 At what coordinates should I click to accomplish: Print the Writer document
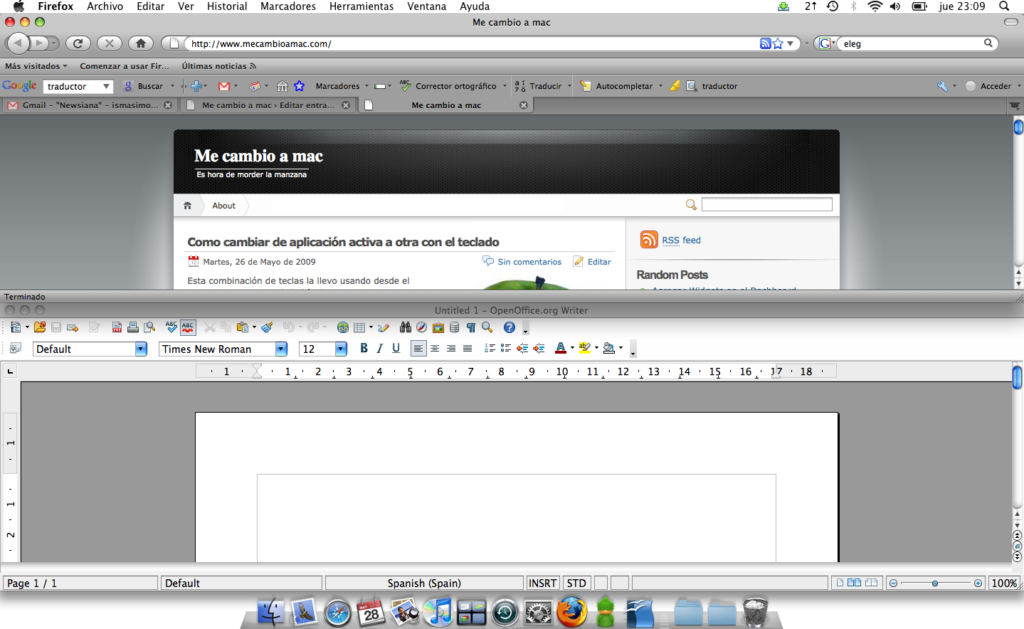point(133,327)
